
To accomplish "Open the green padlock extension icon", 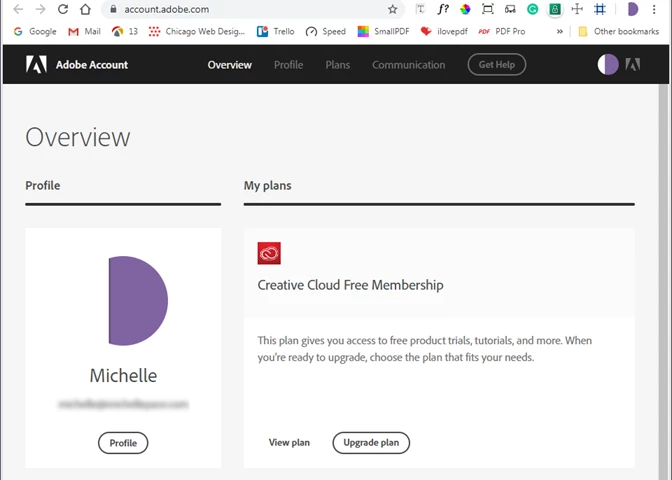I will point(555,9).
